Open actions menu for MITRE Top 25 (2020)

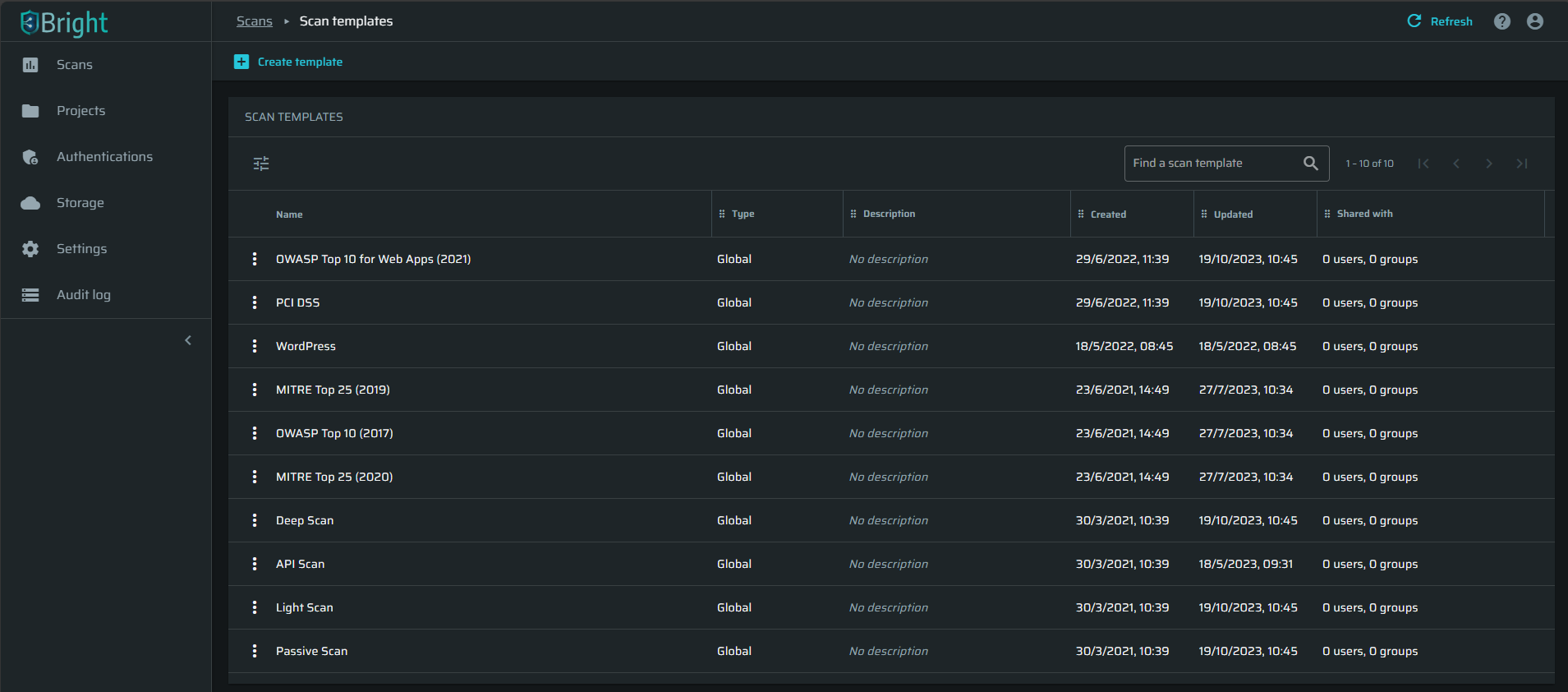tap(255, 477)
